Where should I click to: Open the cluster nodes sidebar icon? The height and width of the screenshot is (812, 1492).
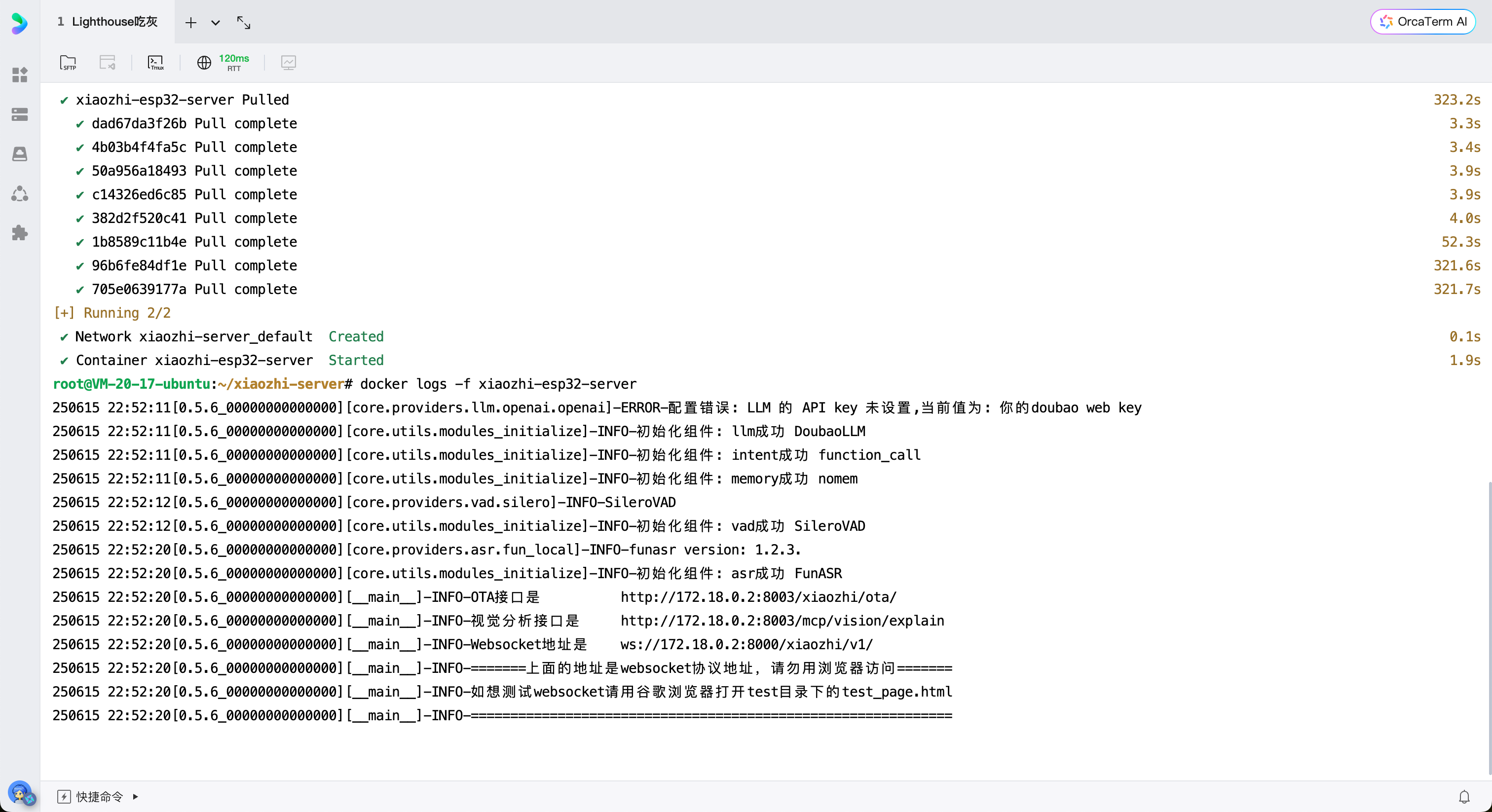pos(20,193)
